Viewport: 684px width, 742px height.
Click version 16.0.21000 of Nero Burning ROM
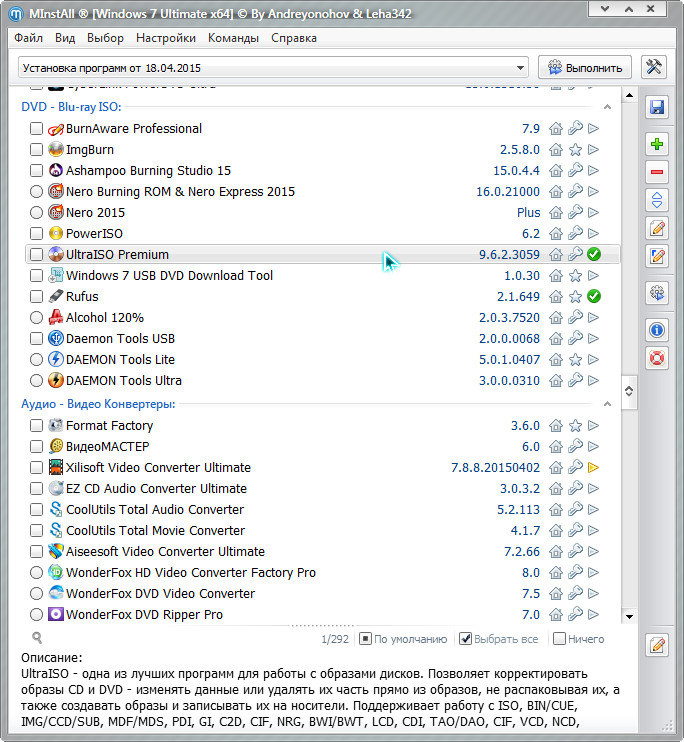click(x=508, y=192)
